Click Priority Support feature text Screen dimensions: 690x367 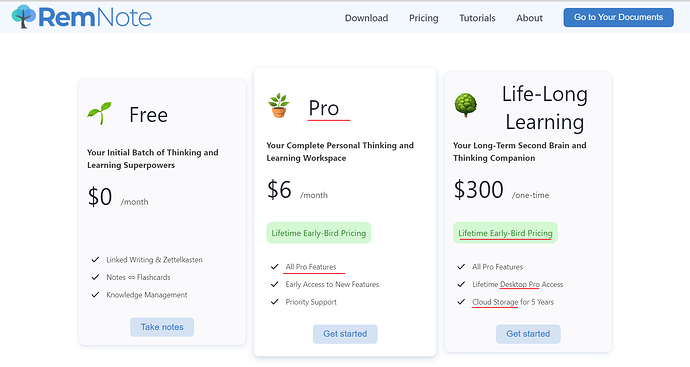pos(311,302)
